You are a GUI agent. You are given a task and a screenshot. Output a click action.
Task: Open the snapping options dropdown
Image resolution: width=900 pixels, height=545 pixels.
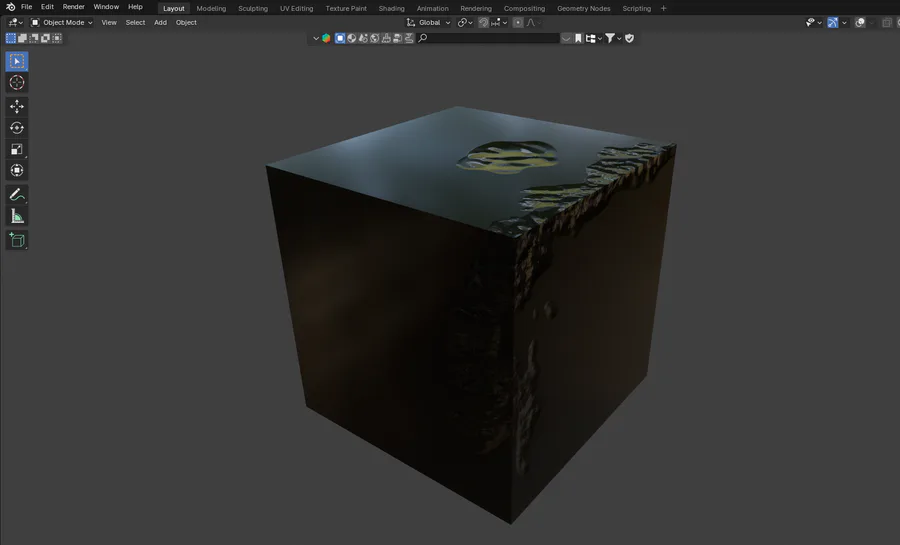[x=500, y=22]
